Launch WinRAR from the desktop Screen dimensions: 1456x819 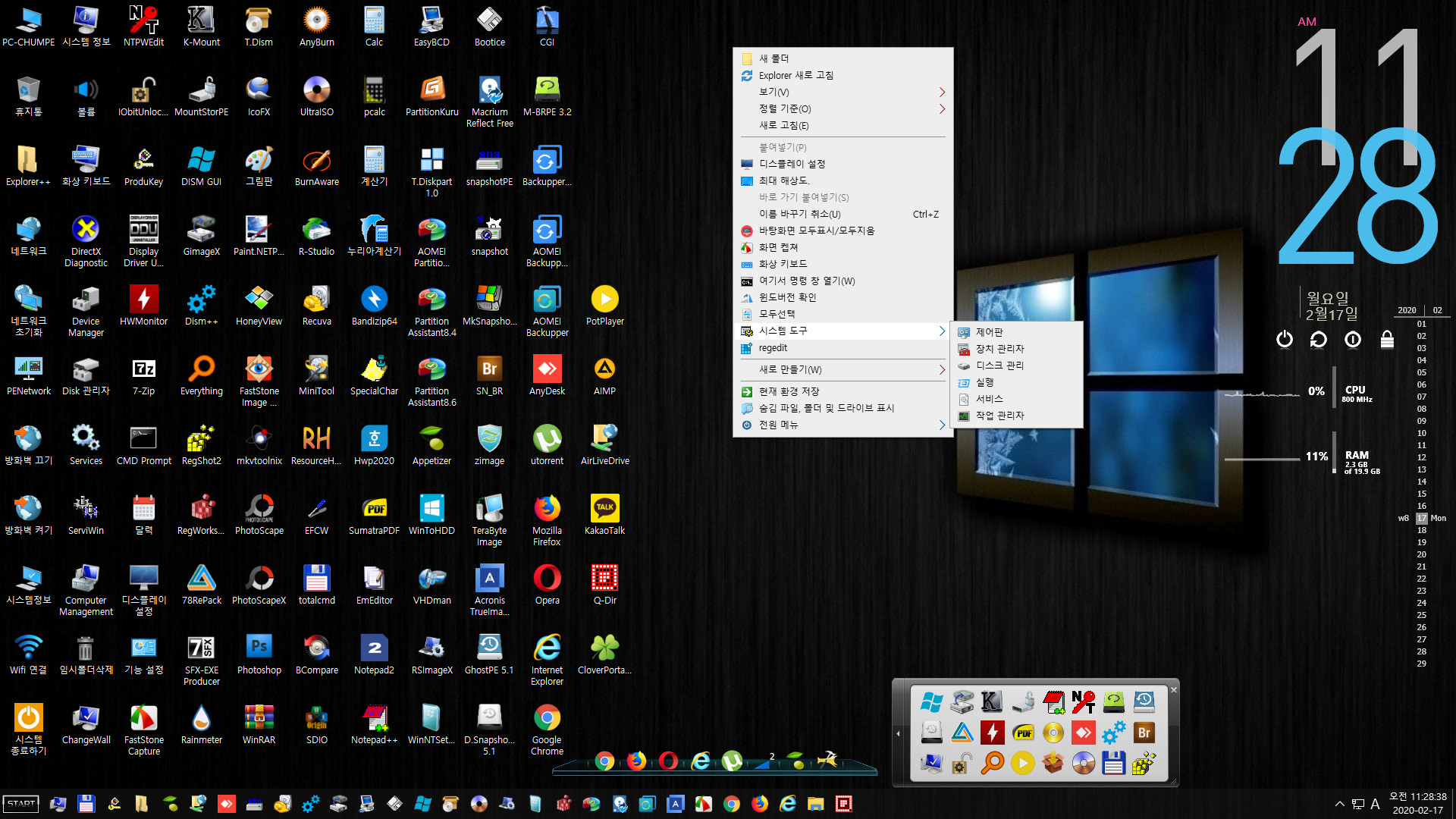259,724
